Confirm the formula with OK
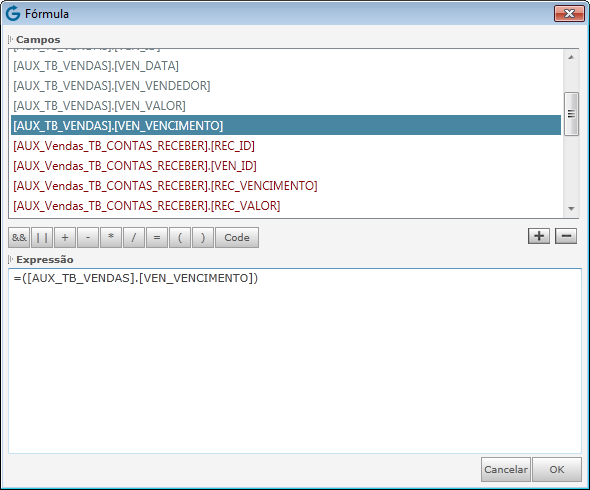Viewport: 590px width, 490px height. point(557,470)
